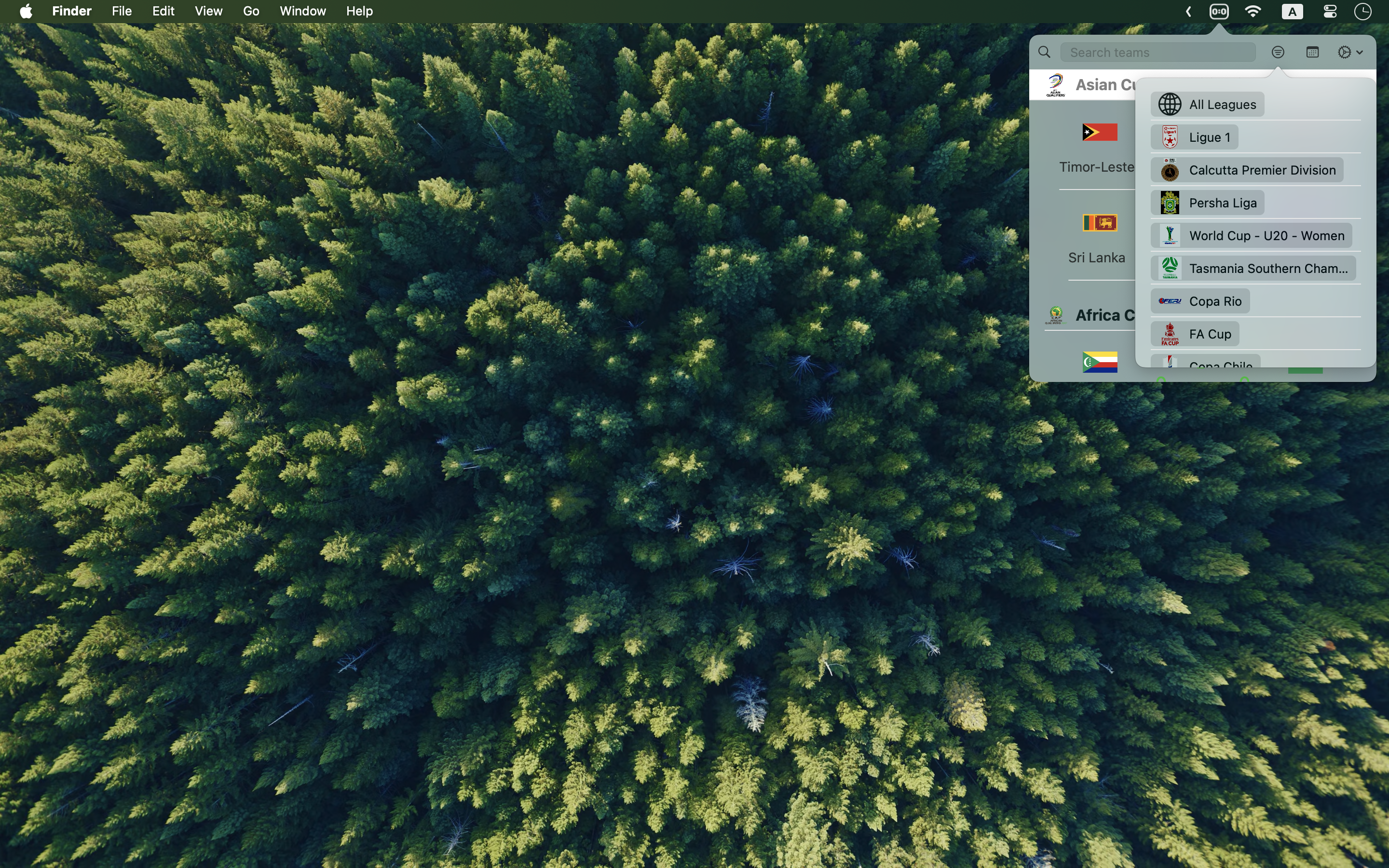Pick World Cup - U20 - Women
1389x868 pixels.
point(1251,235)
